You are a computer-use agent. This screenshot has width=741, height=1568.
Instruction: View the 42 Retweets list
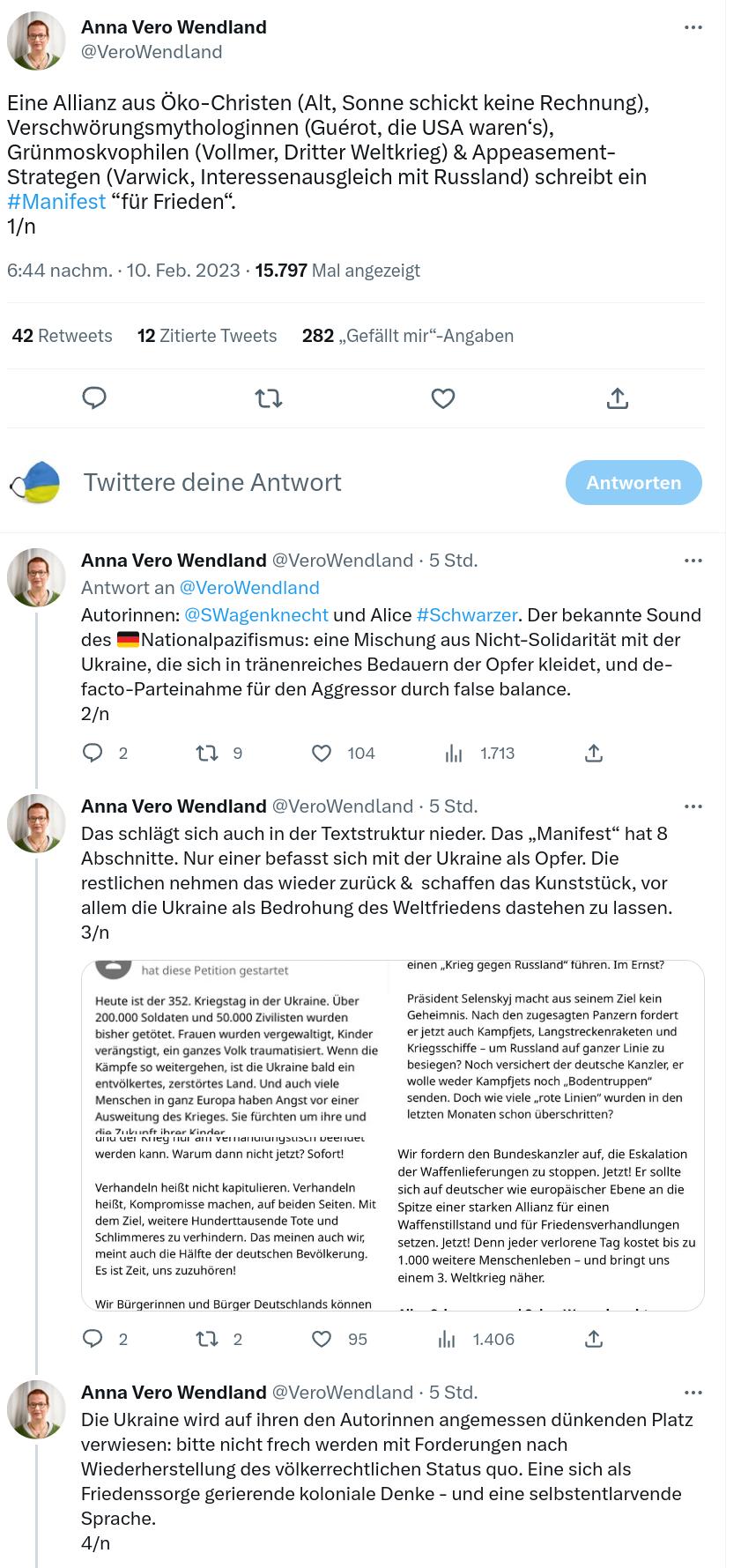[x=61, y=335]
